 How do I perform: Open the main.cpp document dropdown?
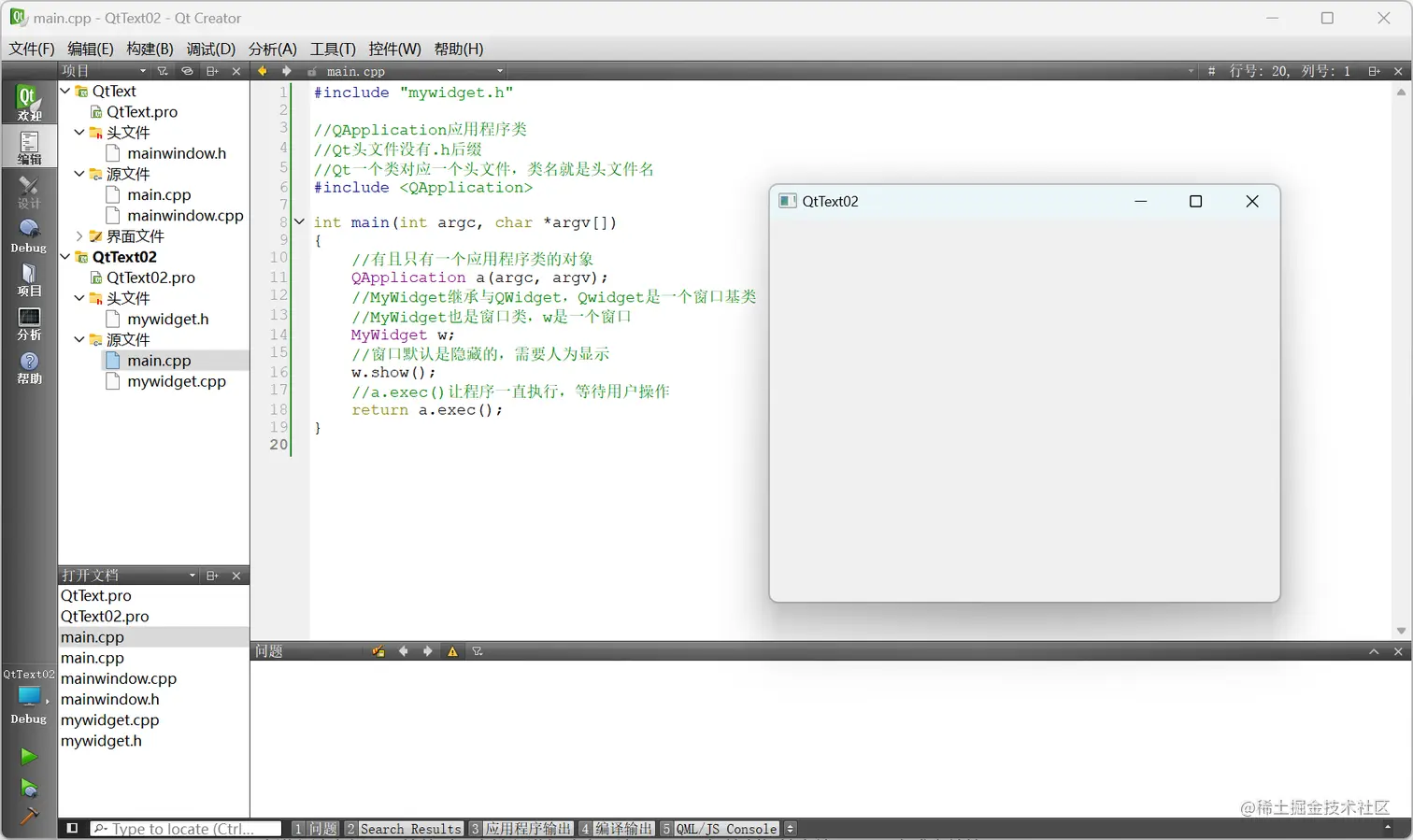click(413, 71)
